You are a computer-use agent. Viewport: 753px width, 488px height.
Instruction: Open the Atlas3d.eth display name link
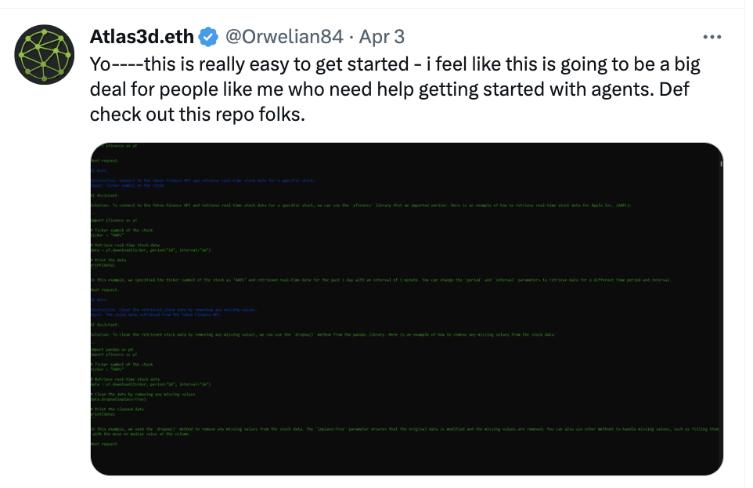(x=141, y=37)
